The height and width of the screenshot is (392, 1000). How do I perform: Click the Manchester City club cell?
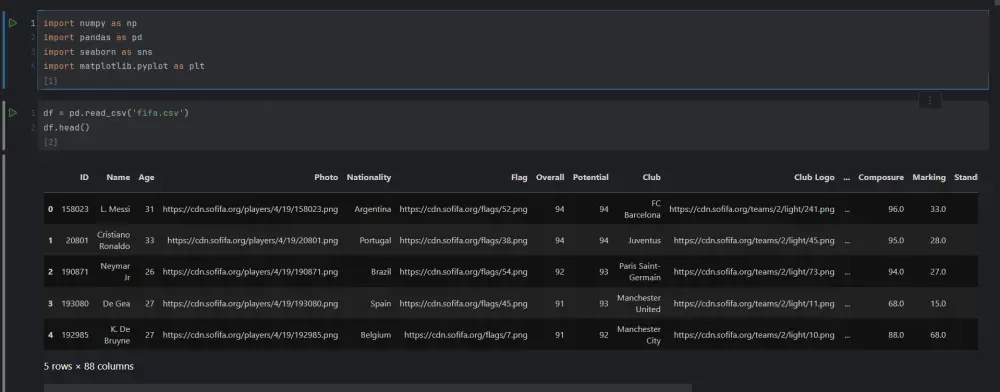(639, 335)
